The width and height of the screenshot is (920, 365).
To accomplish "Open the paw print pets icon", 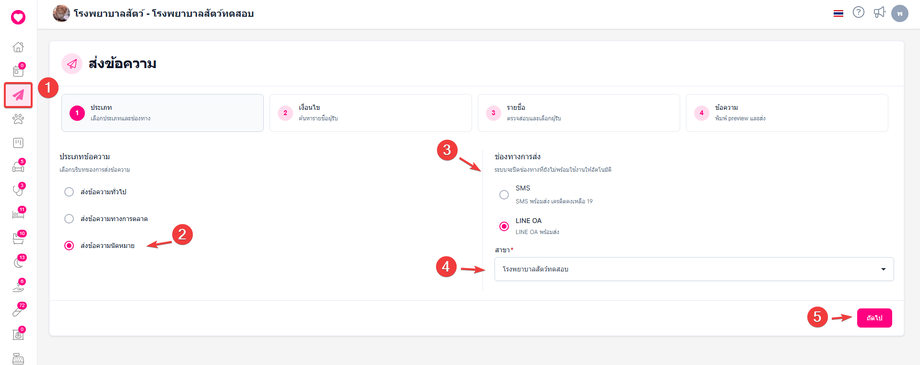I will [18, 119].
